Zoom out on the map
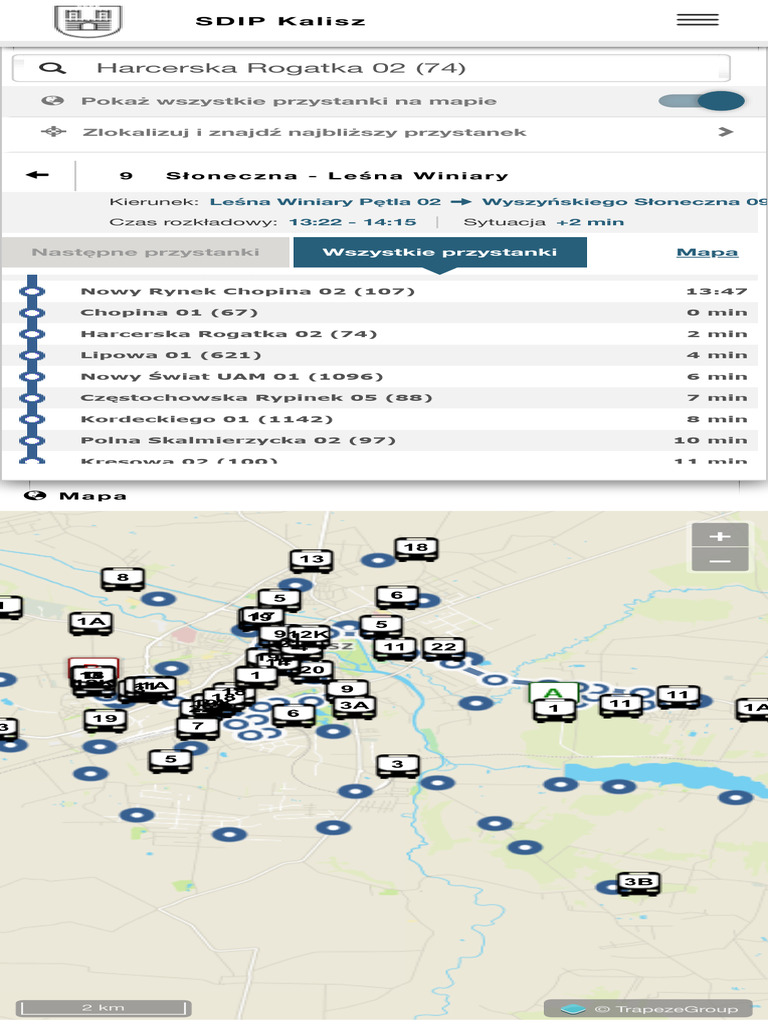This screenshot has height=1024, width=768. click(x=720, y=560)
